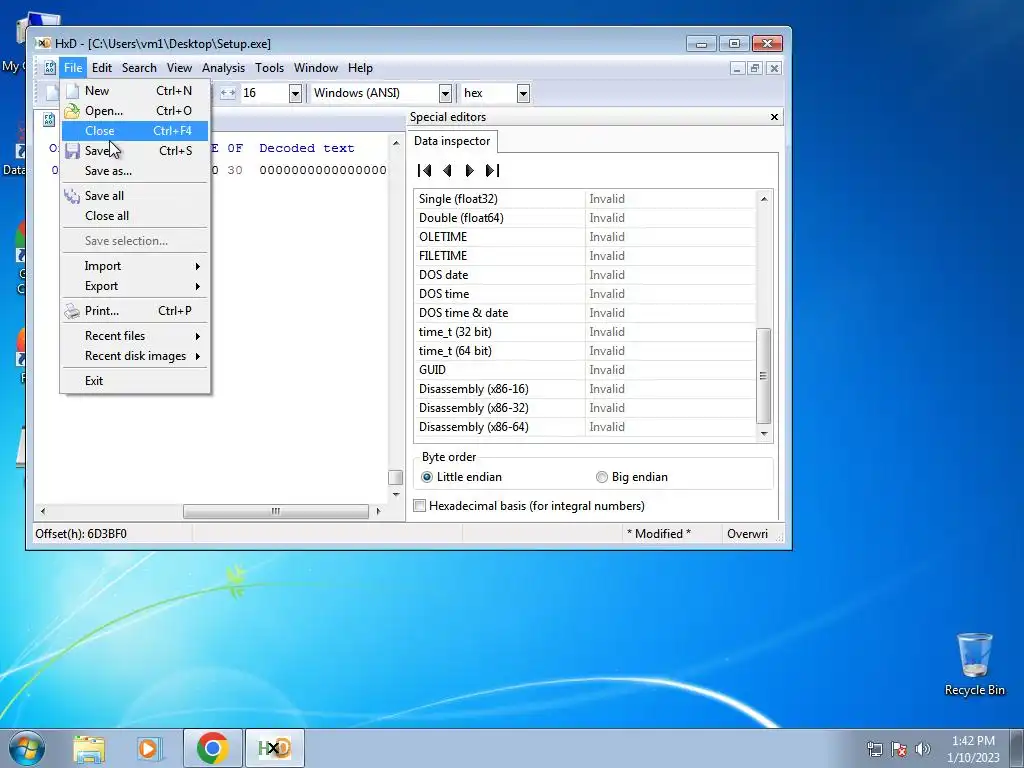The image size is (1024, 768).
Task: Click the Show desktop button
Action: point(1017,748)
